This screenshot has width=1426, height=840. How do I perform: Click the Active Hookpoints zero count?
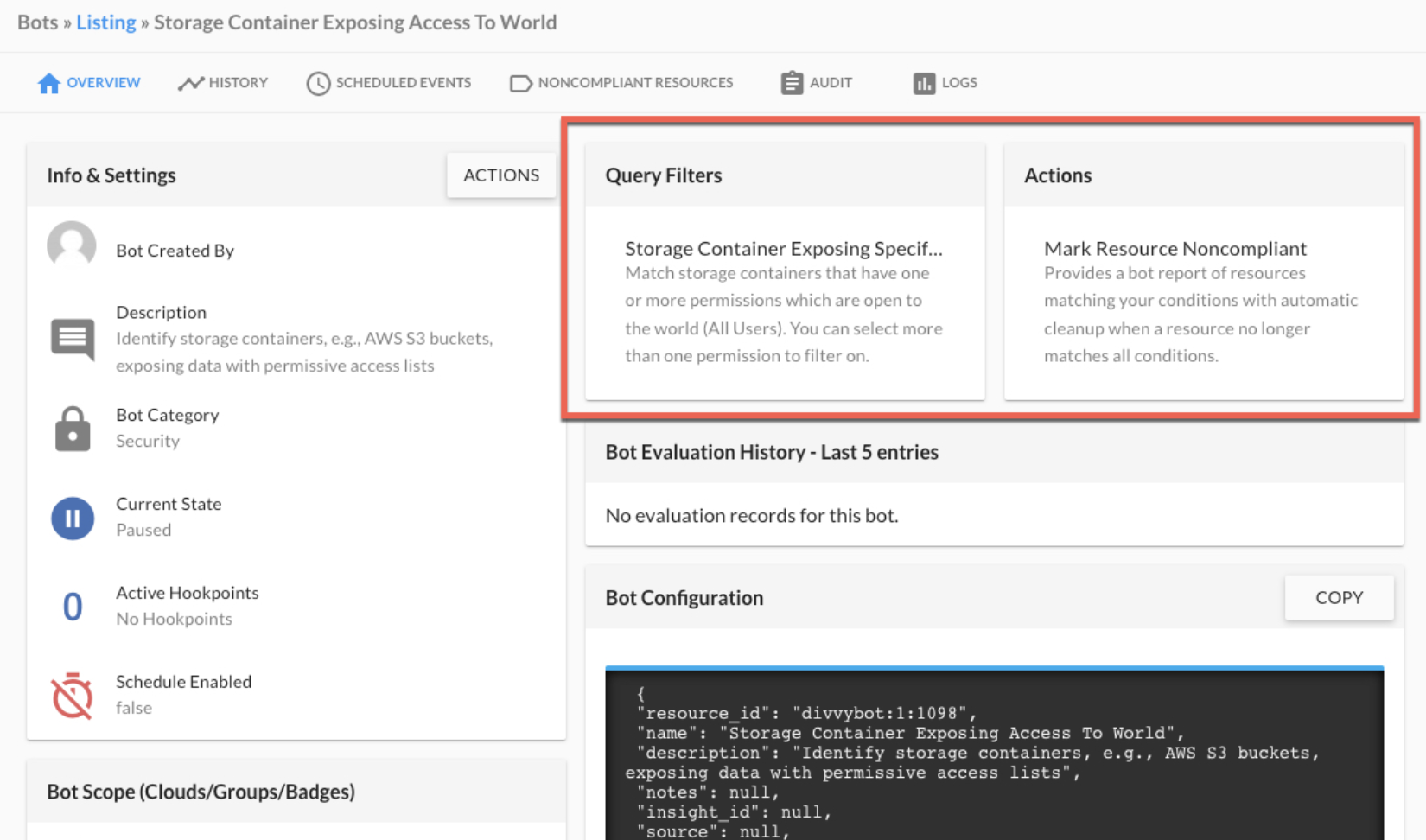pyautogui.click(x=73, y=607)
